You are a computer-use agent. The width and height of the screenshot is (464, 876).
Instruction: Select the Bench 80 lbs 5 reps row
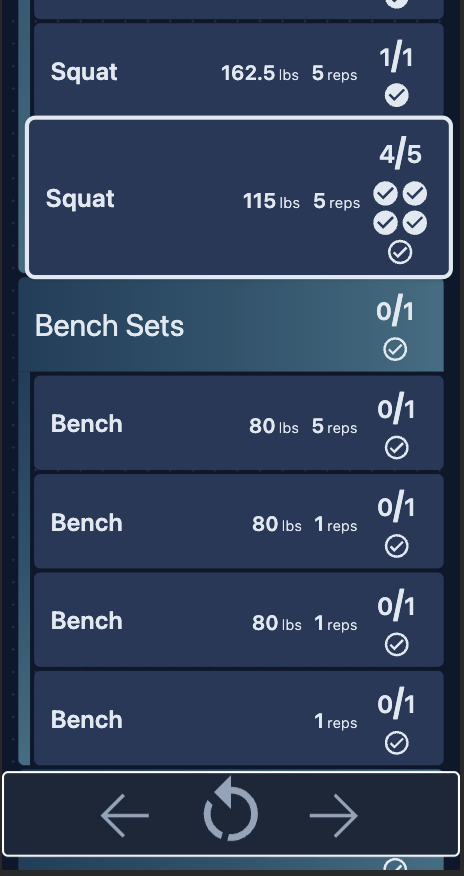pyautogui.click(x=238, y=423)
